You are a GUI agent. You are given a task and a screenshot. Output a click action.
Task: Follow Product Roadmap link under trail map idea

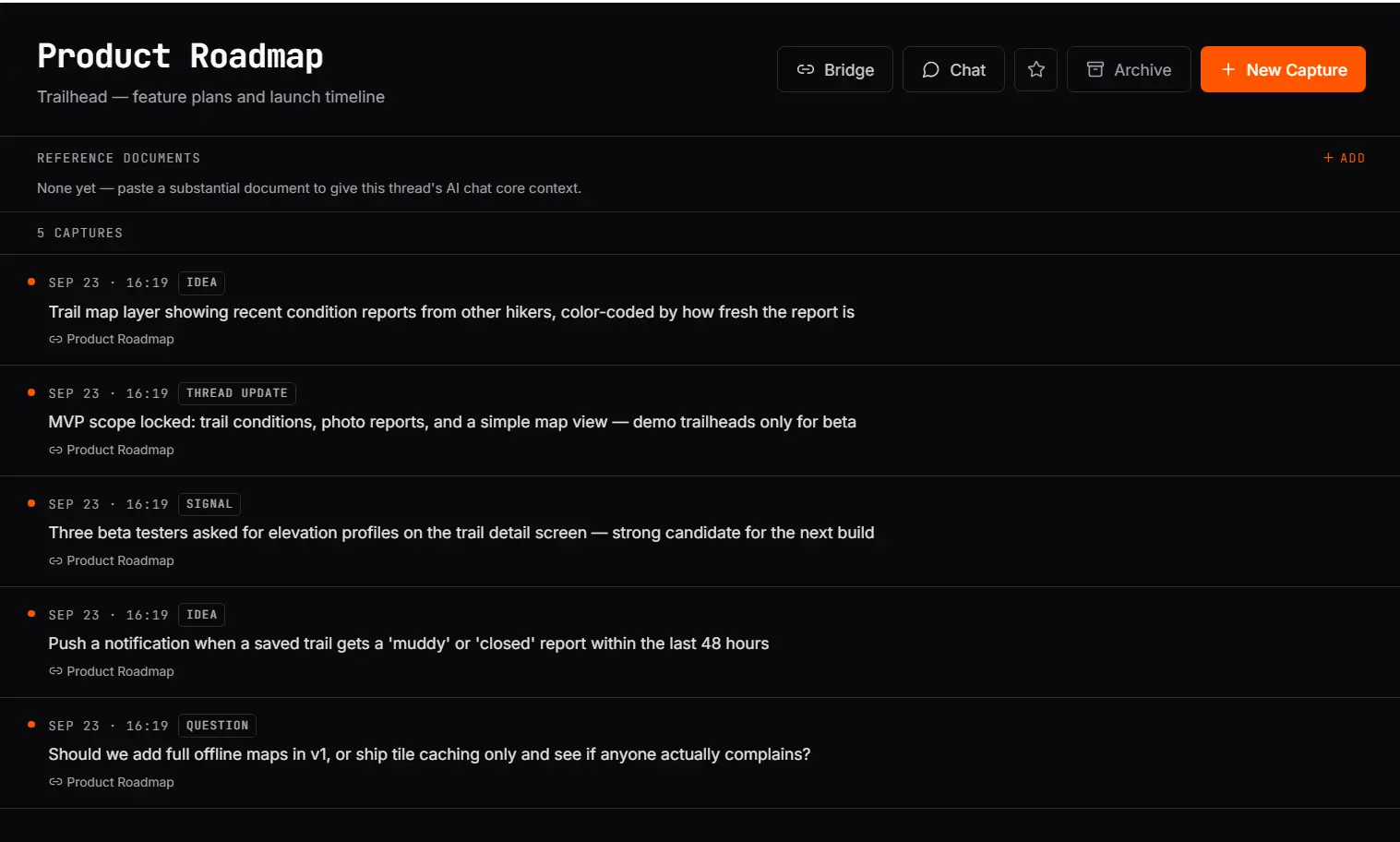tap(112, 339)
